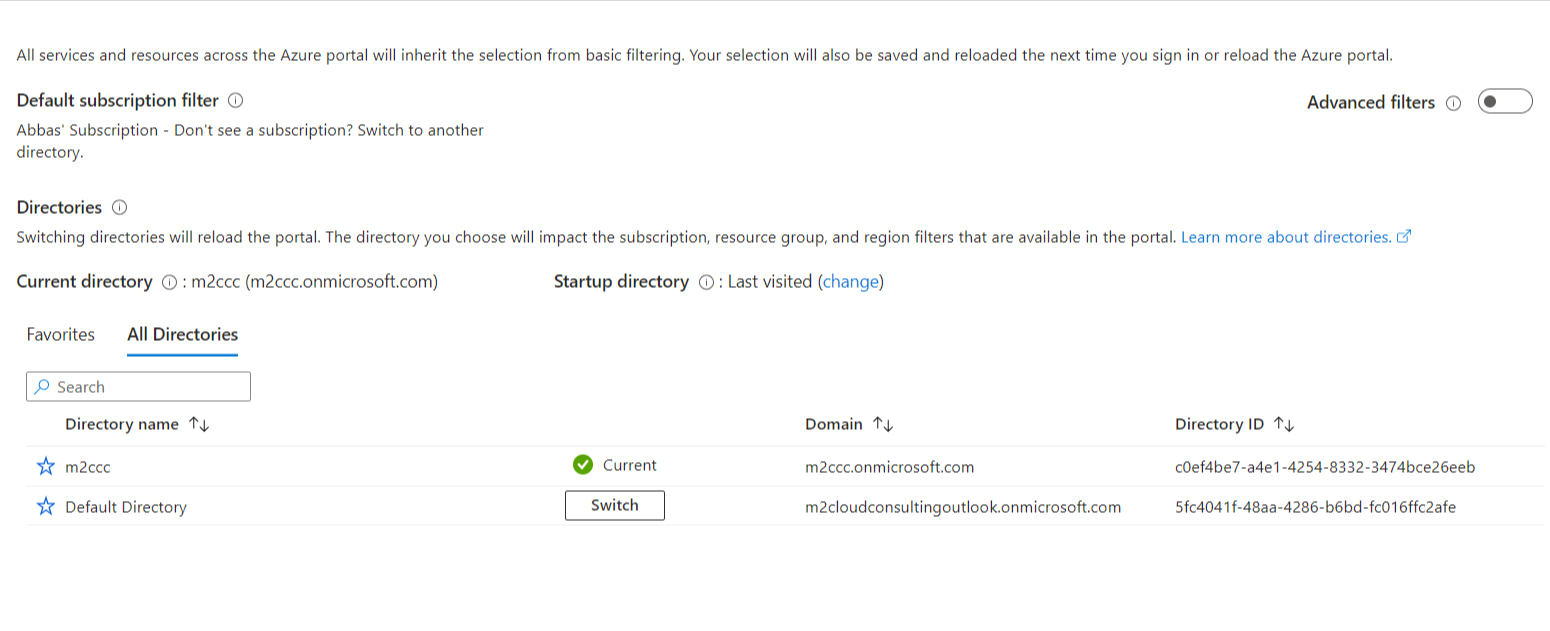Sort by Directory ID arrows

[x=1284, y=425]
